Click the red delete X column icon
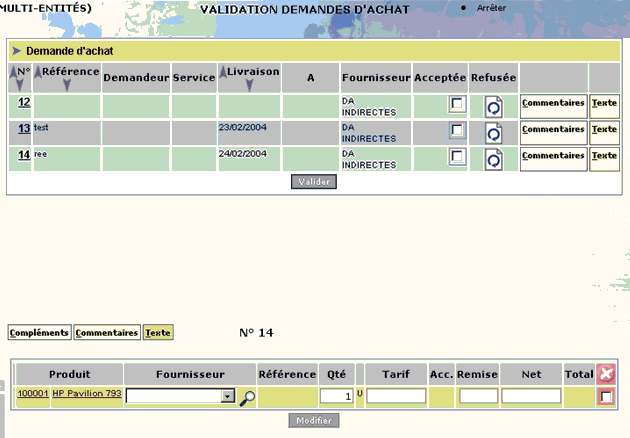The image size is (630, 438). [606, 374]
